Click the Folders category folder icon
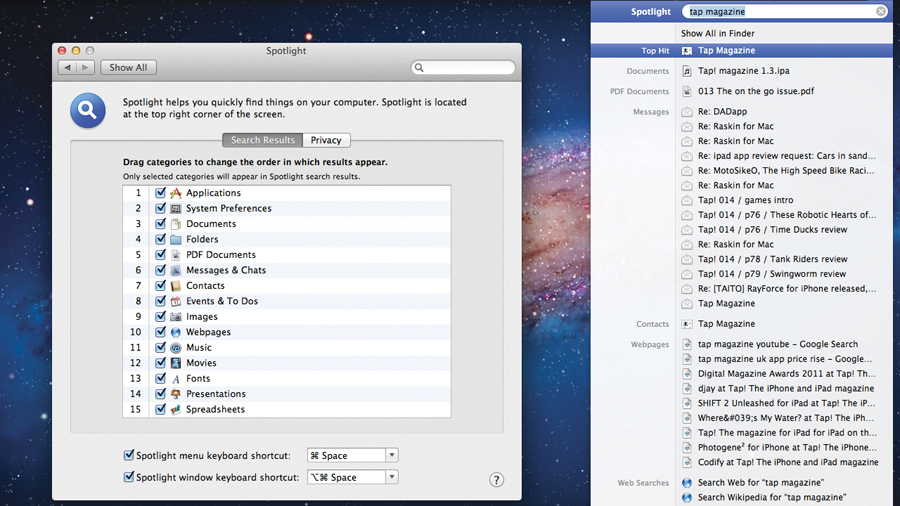 [x=176, y=240]
